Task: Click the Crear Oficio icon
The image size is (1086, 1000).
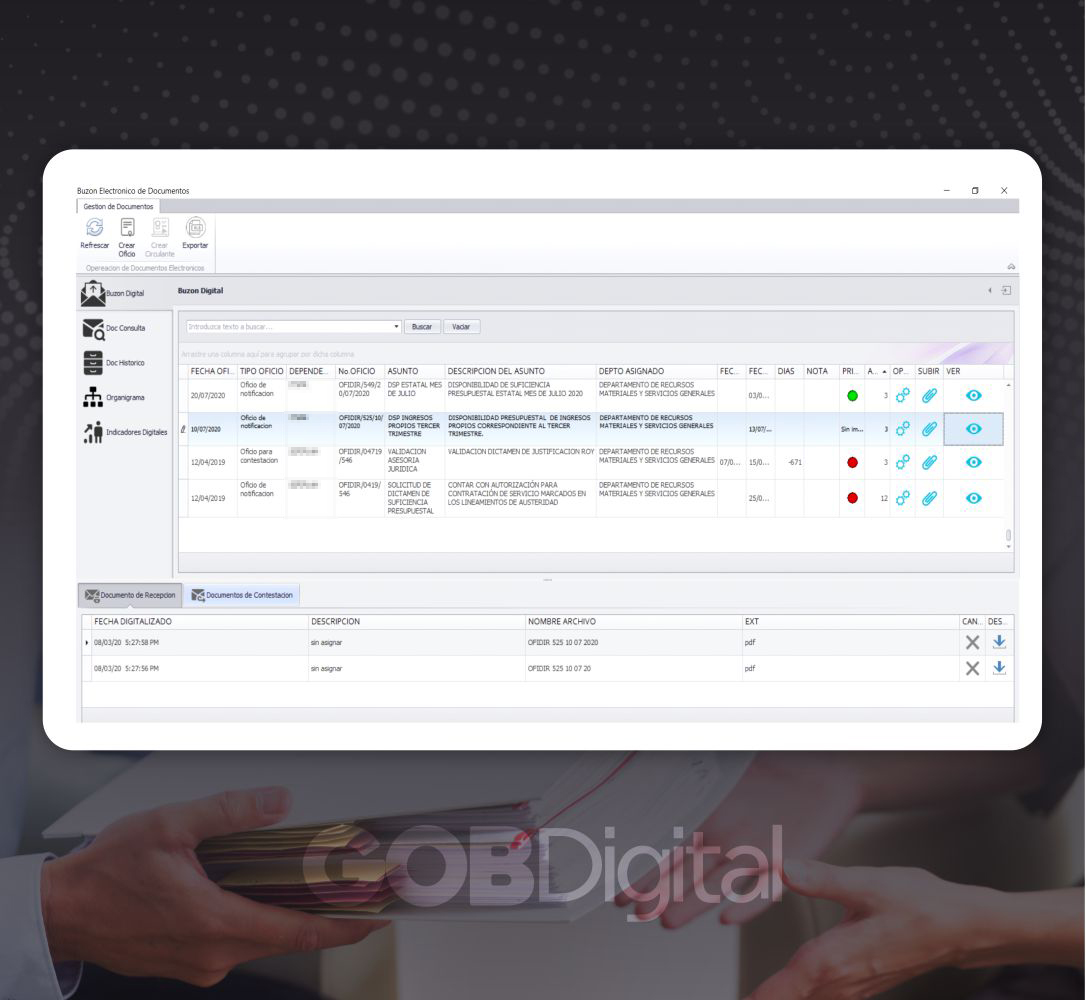Action: click(127, 229)
